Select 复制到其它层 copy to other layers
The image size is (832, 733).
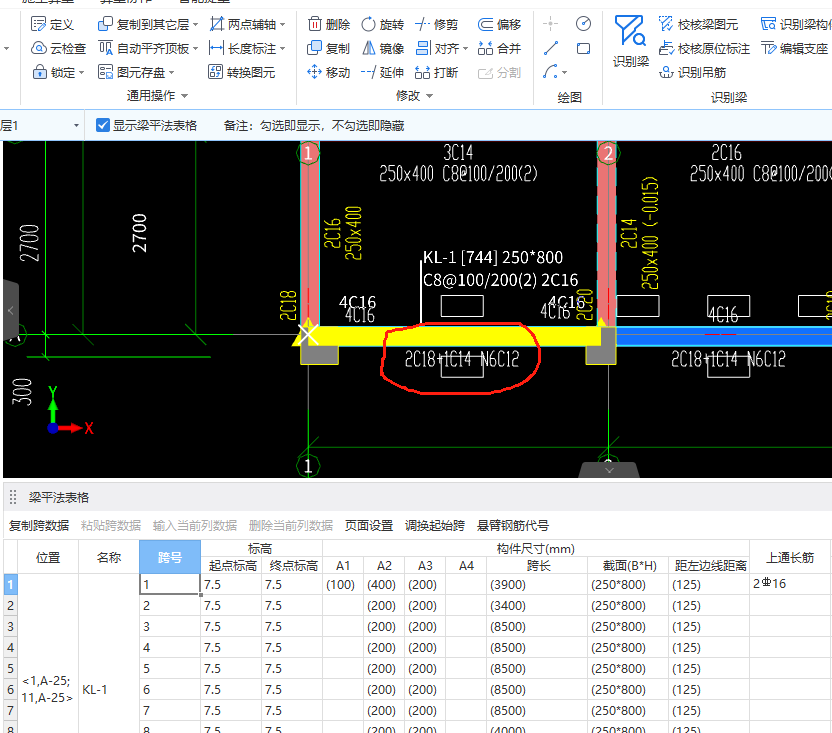click(143, 24)
